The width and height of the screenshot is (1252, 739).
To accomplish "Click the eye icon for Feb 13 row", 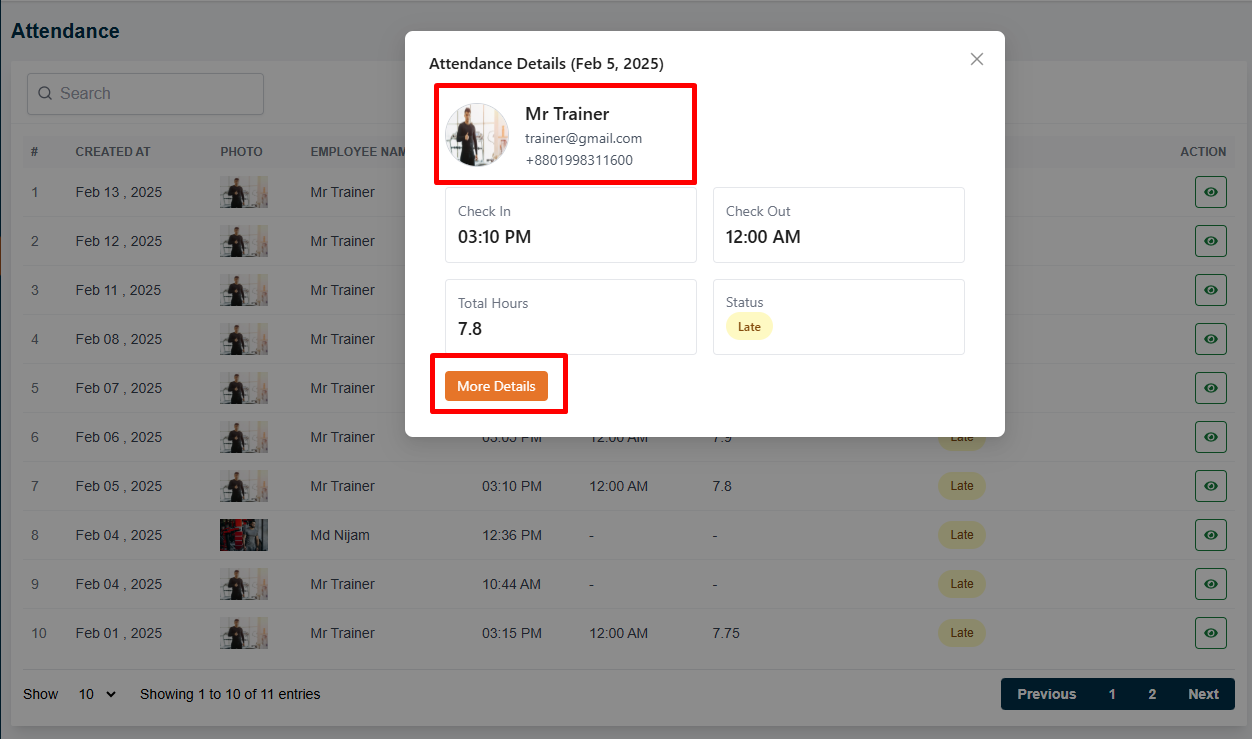I will (1210, 192).
